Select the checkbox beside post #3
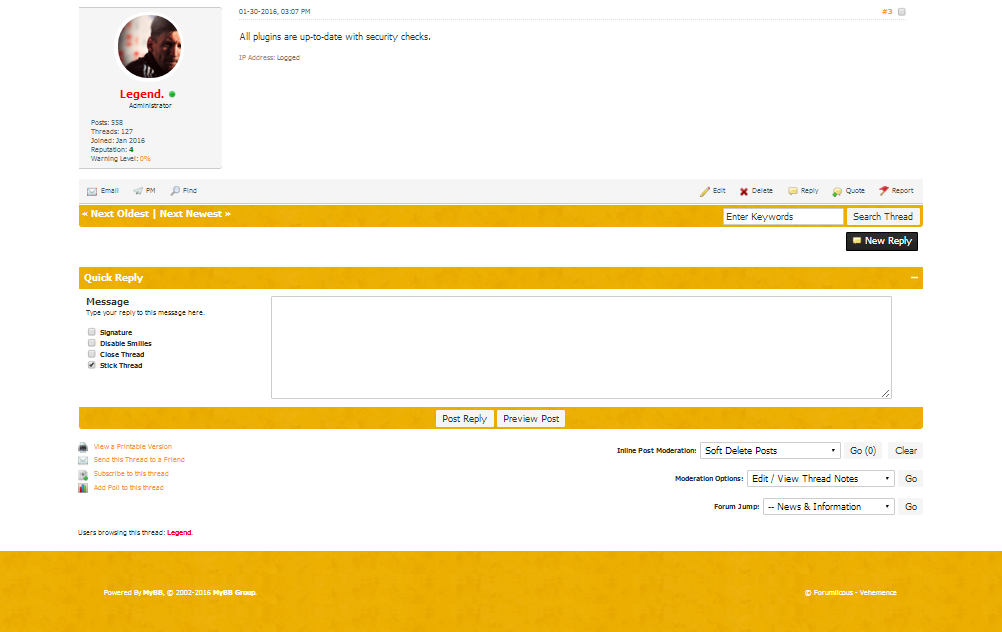Image resolution: width=1002 pixels, height=632 pixels. (902, 12)
